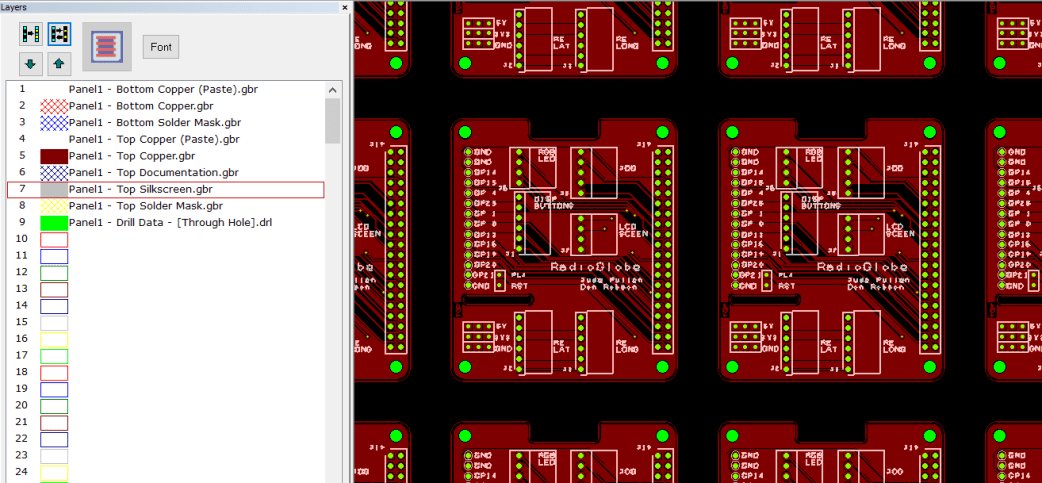This screenshot has height=483, width=1042.
Task: Move selected layer down with down arrow
Action: [31, 64]
